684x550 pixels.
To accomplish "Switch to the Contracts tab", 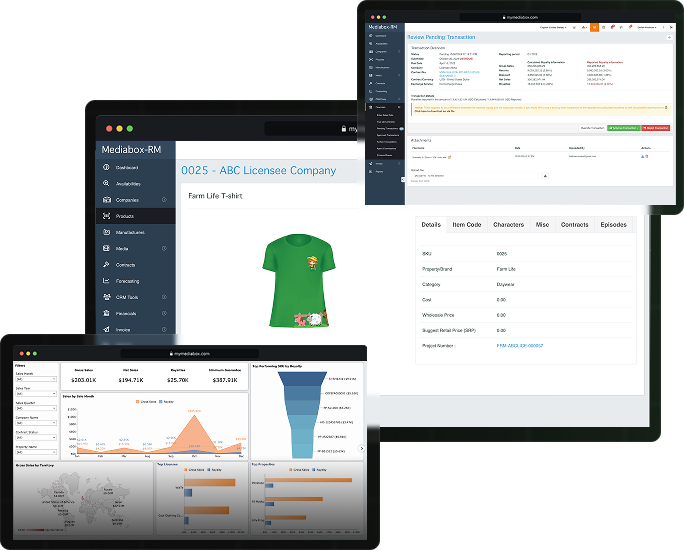I will pyautogui.click(x=575, y=225).
